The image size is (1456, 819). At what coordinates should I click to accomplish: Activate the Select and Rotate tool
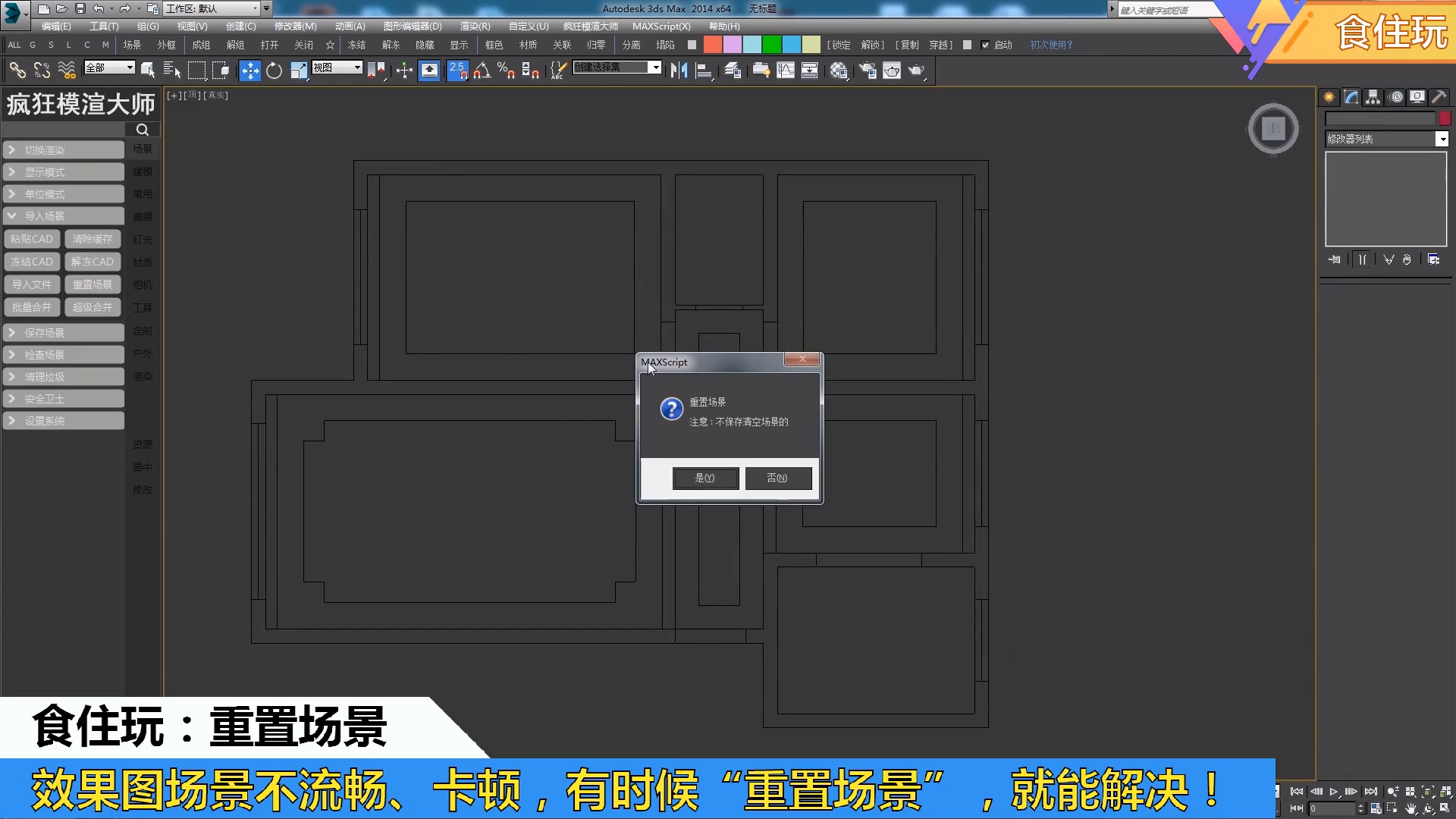pos(274,71)
